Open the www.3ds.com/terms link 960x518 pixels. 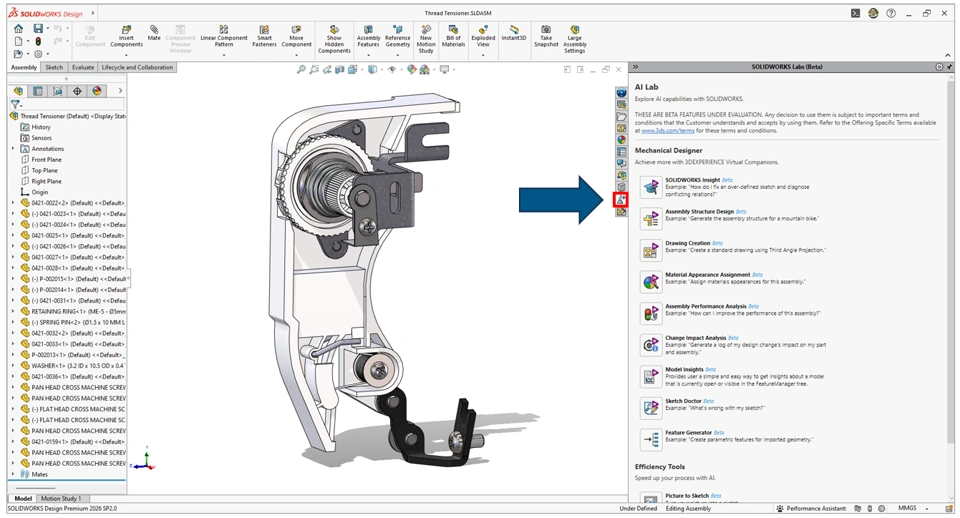[667, 130]
